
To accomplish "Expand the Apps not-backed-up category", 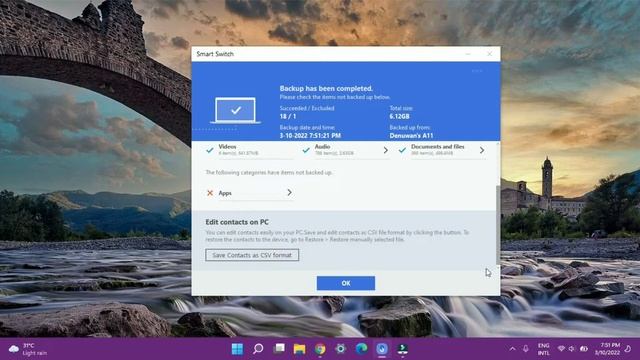I will [289, 192].
